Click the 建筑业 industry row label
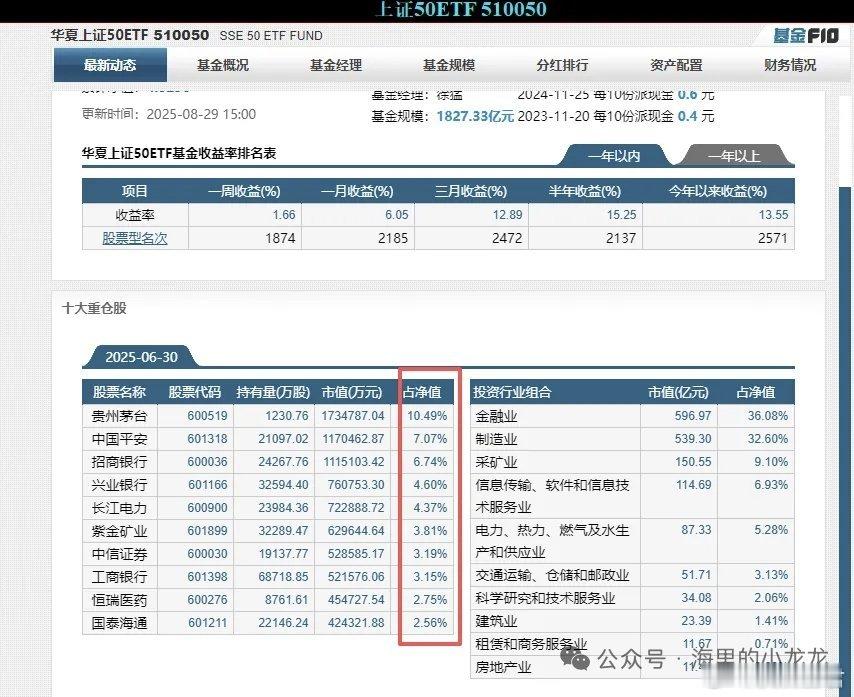This screenshot has height=697, width=854. [x=496, y=621]
